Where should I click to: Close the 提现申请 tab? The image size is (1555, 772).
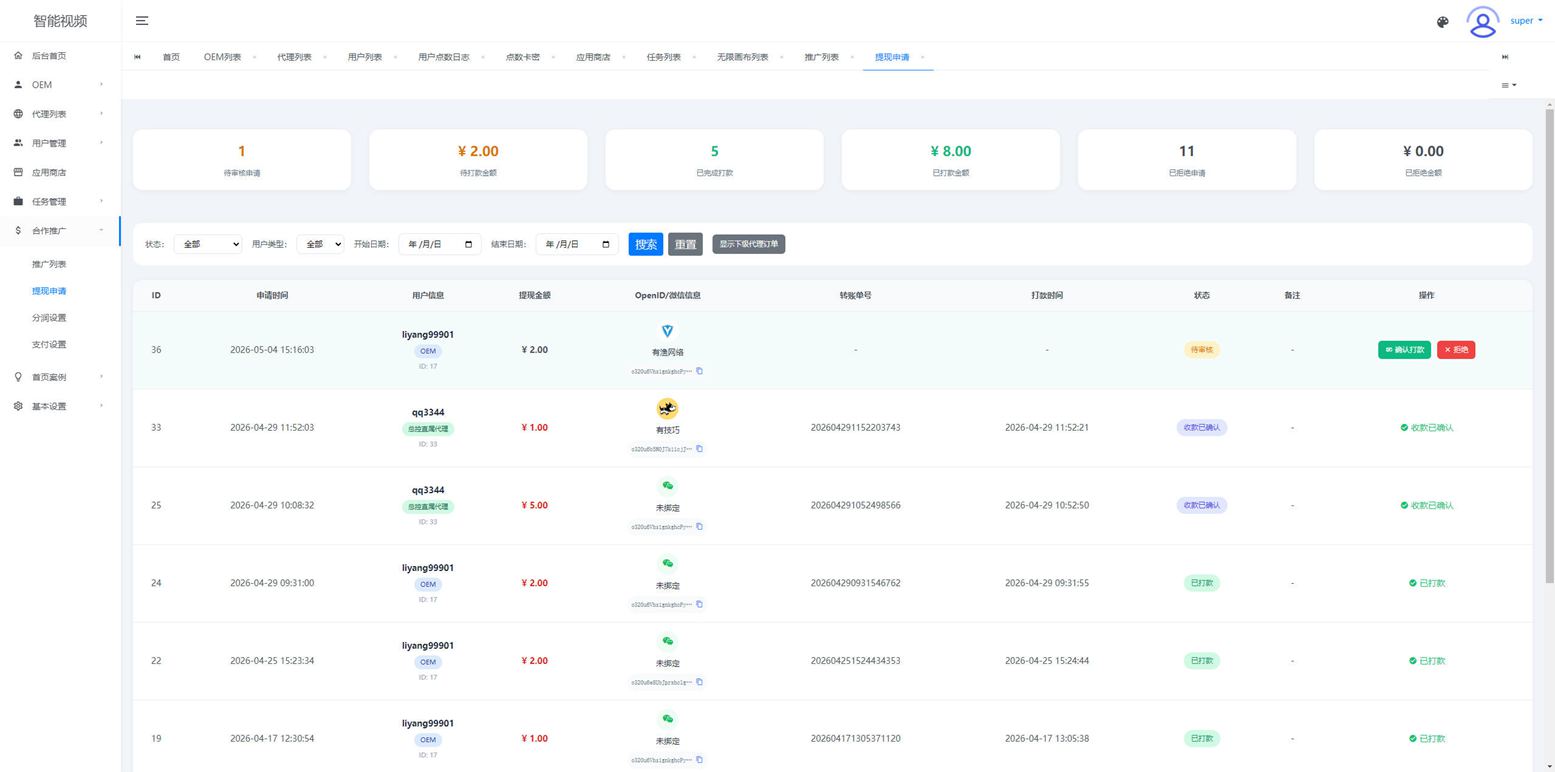922,57
